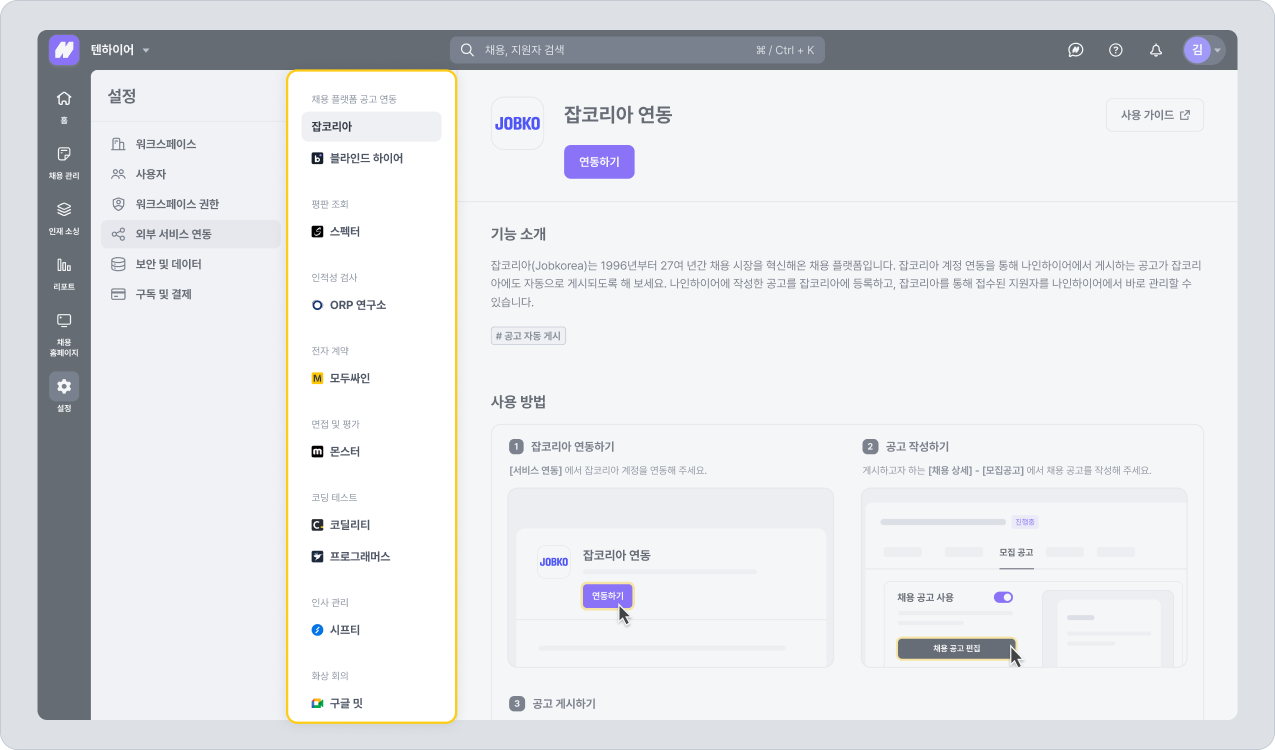Screen dimensions: 1275x750
Task: Focus the 채용, 지원자 검색 search field
Action: click(x=637, y=50)
